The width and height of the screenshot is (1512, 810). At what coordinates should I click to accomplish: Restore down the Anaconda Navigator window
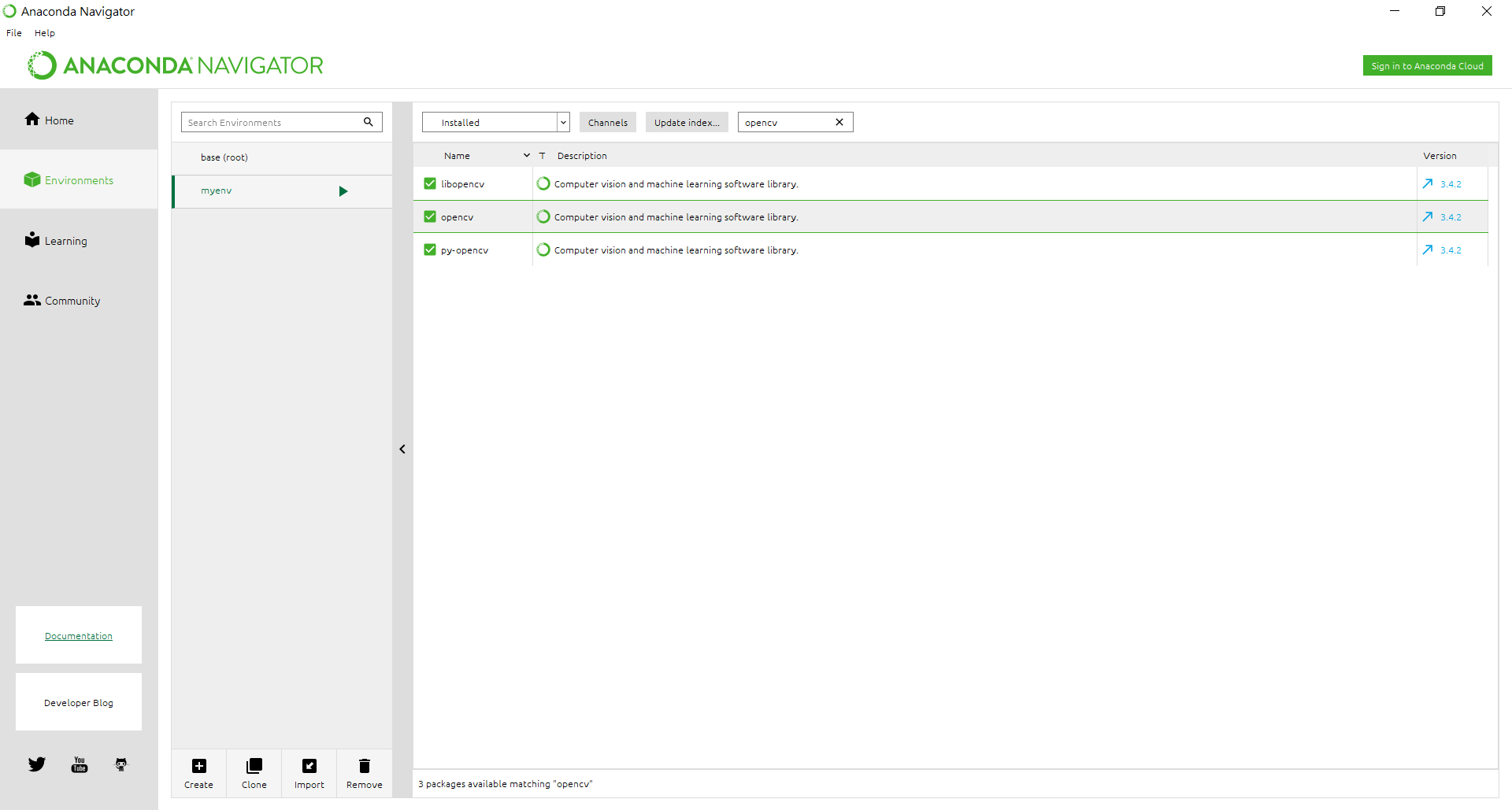pyautogui.click(x=1440, y=11)
